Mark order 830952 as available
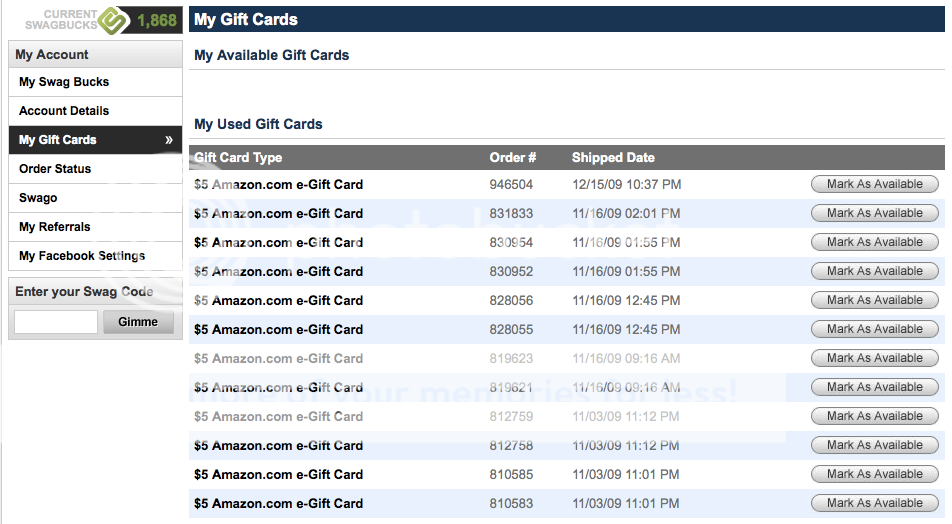 [x=874, y=271]
